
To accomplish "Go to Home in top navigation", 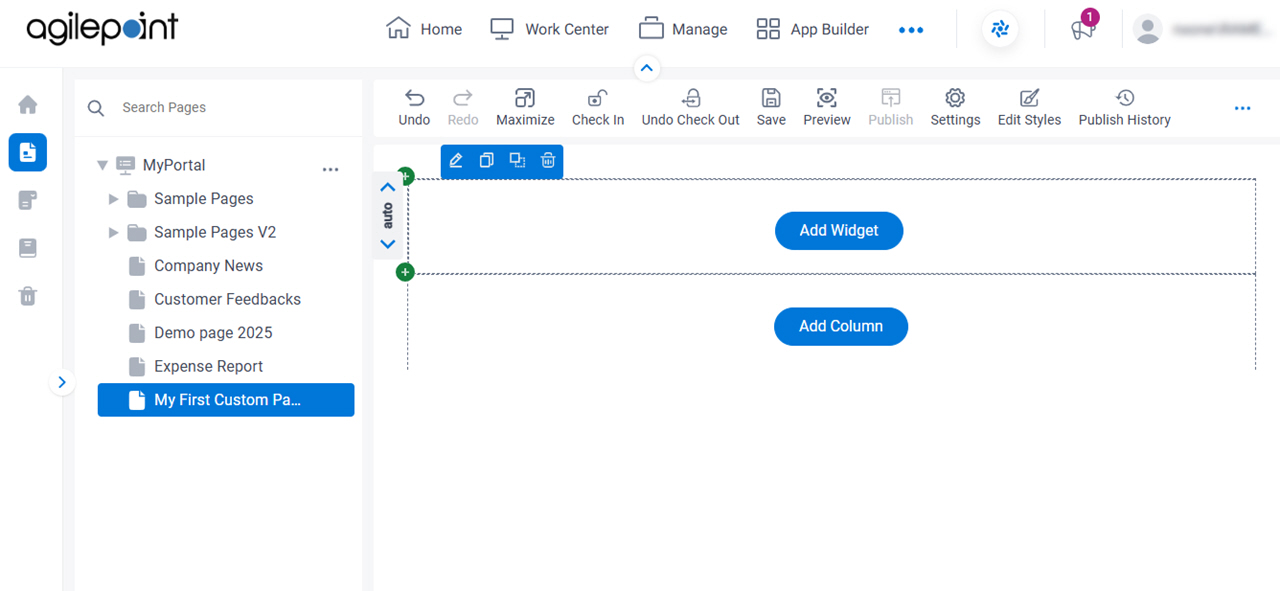I will coord(424,29).
